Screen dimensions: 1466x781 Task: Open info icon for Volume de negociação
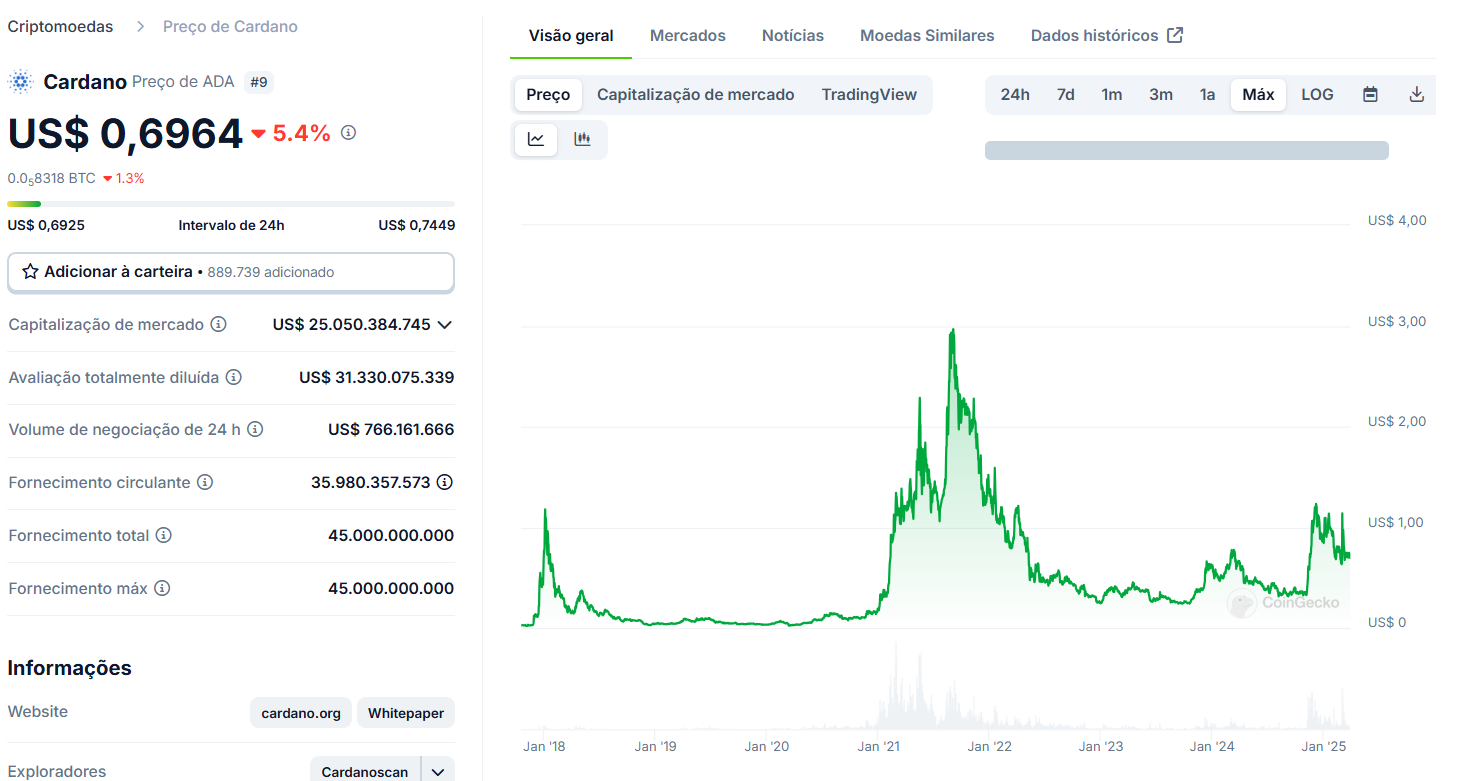tap(255, 429)
